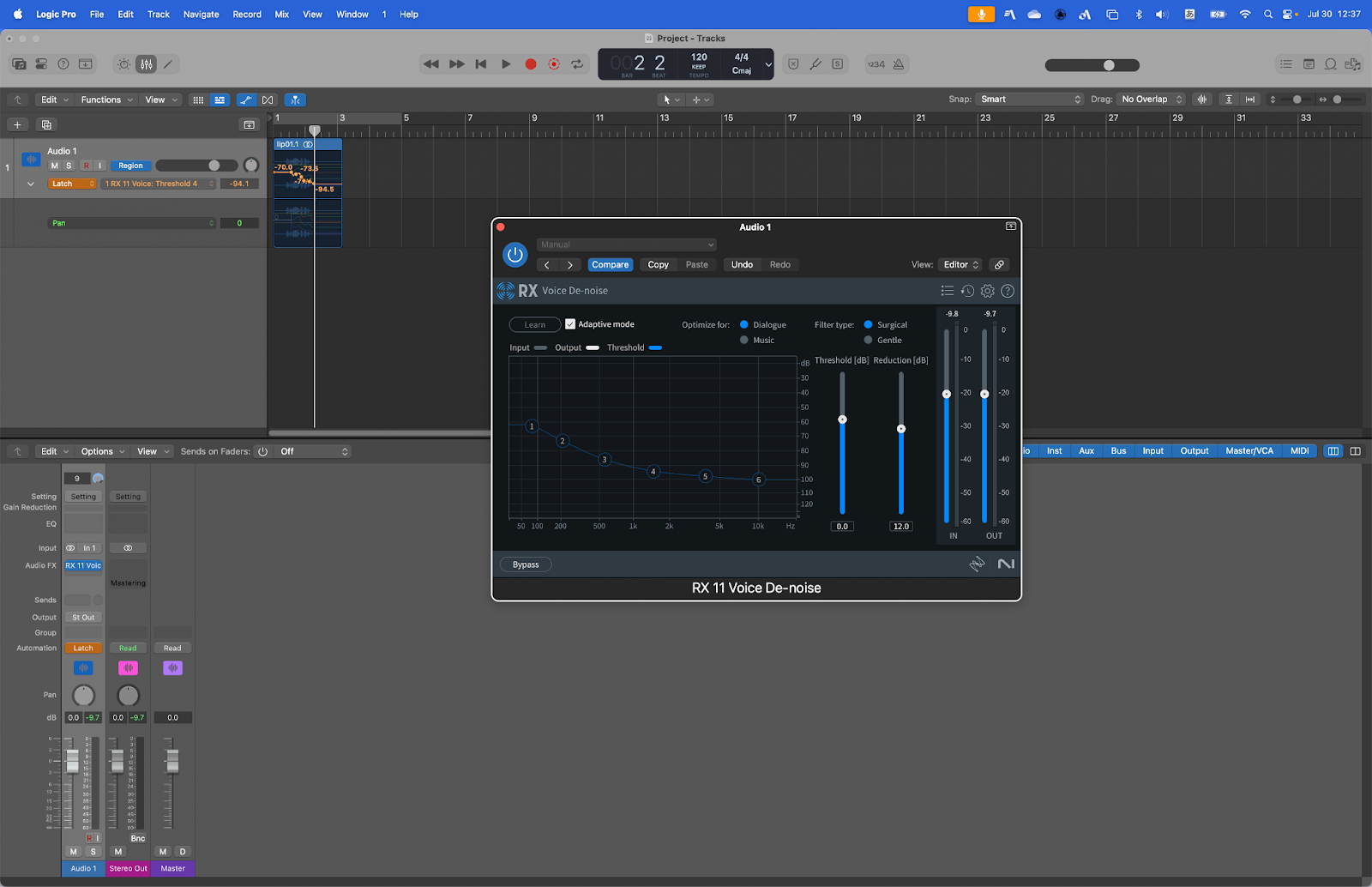Open RX plugin settings gear
Viewport: 1372px width, 887px height.
coord(987,291)
